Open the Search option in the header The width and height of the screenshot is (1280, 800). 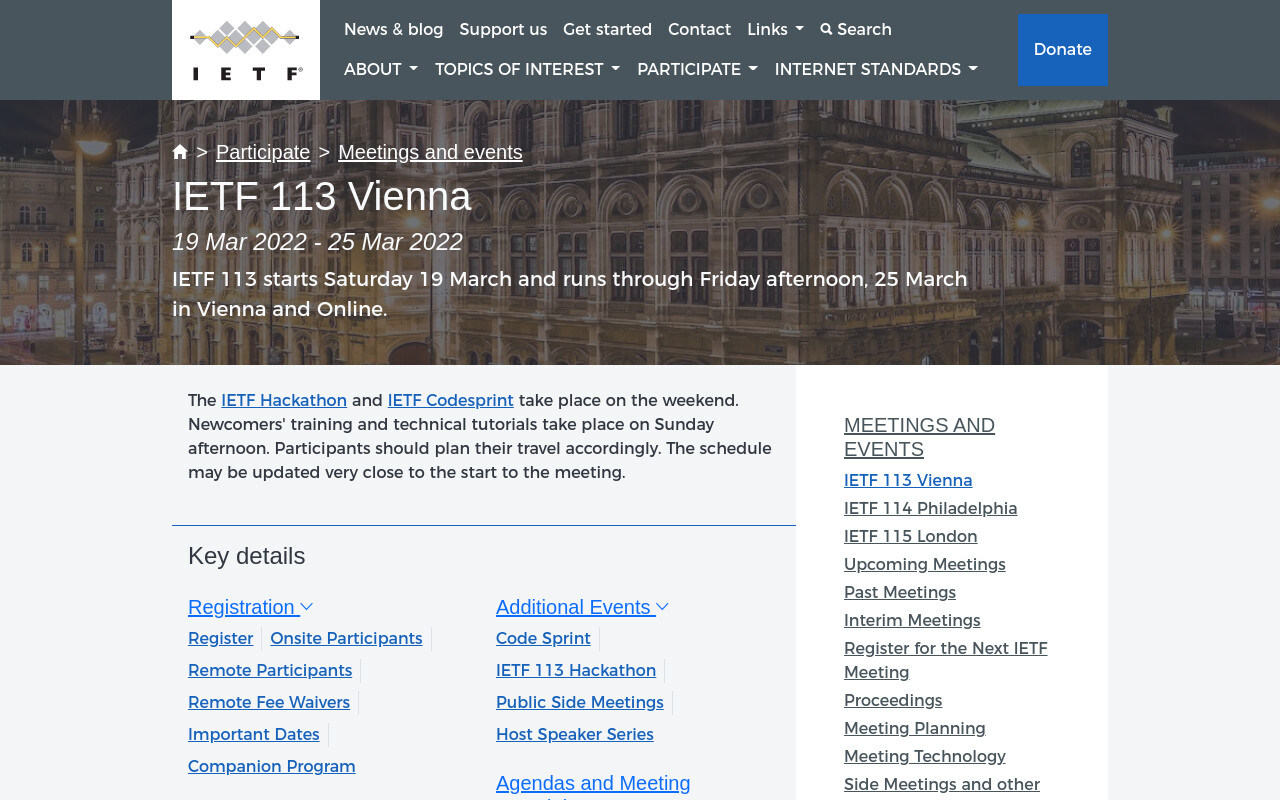(x=856, y=29)
